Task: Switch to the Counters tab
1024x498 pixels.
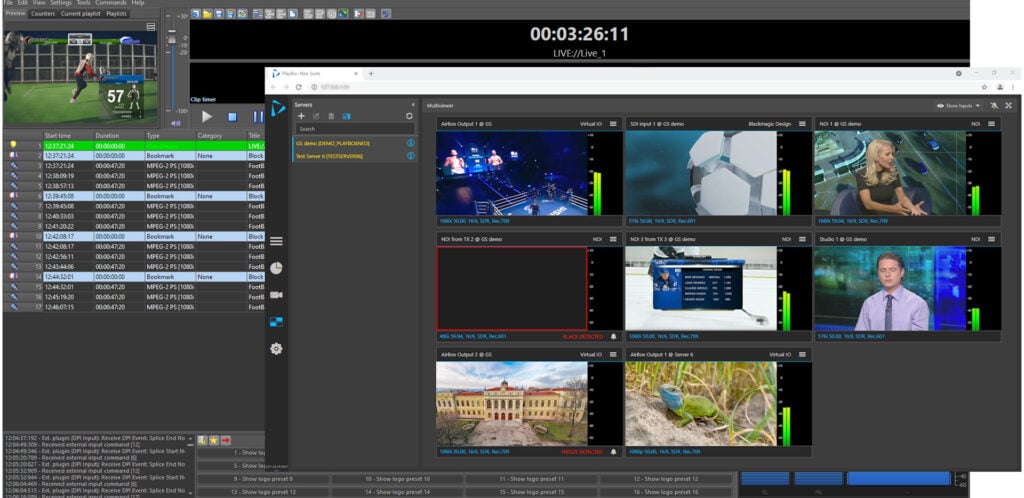Action: (43, 13)
